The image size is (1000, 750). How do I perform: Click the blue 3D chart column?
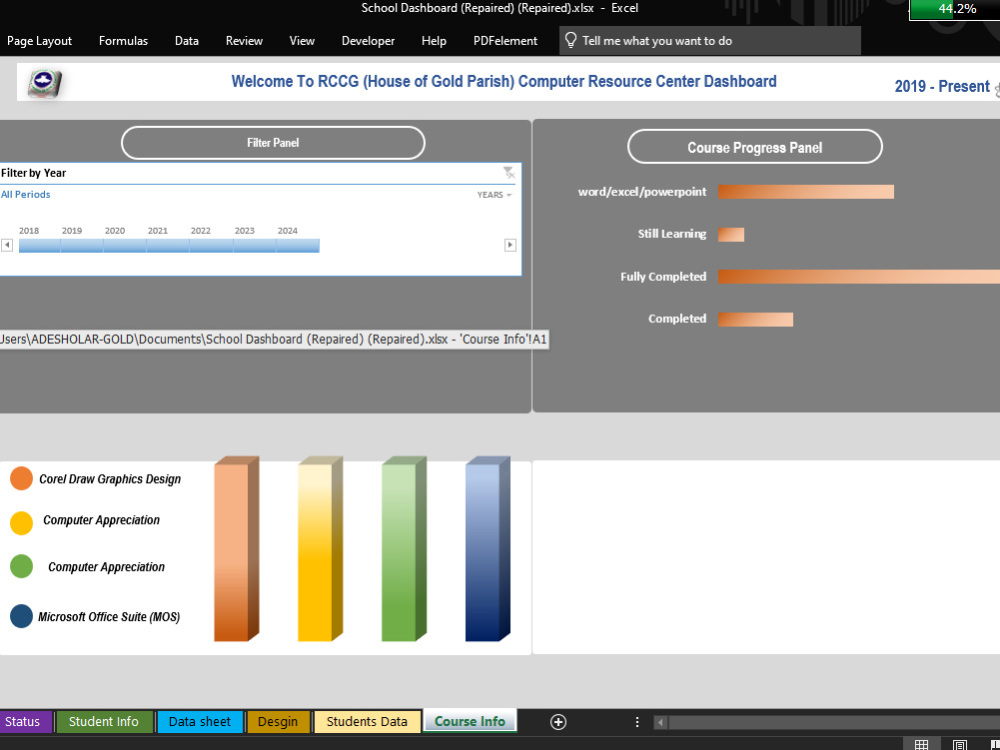pos(487,549)
